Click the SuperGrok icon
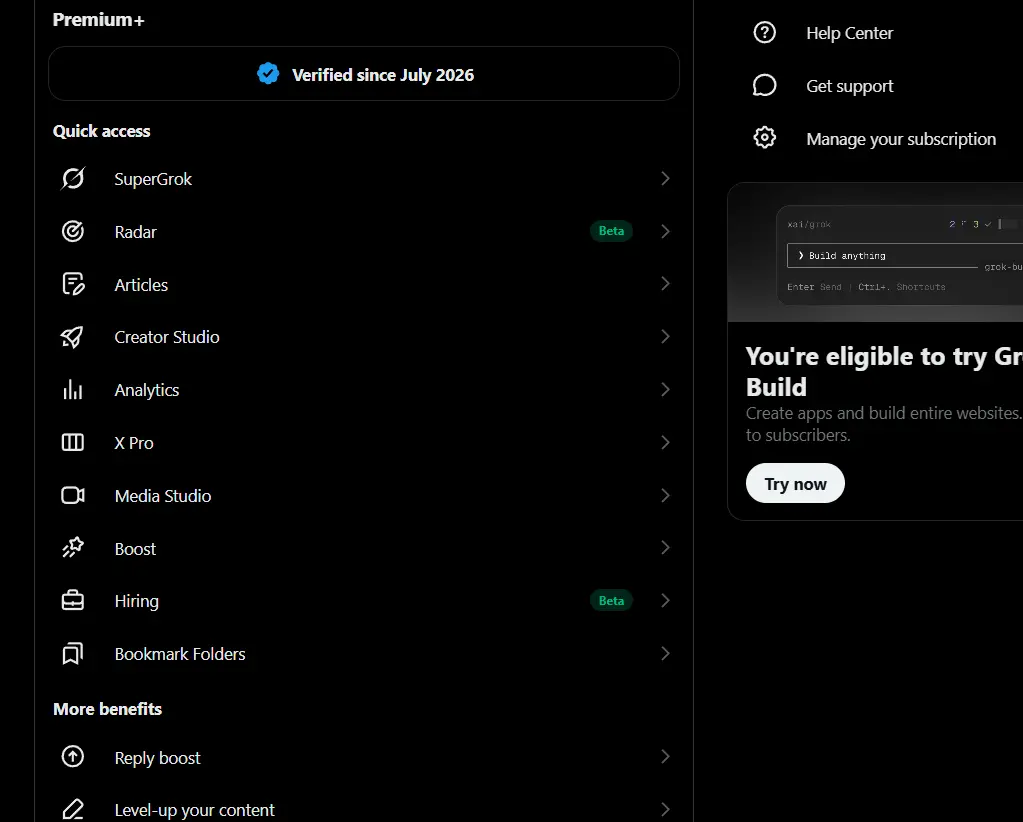Viewport: 1023px width, 822px height. (x=72, y=178)
